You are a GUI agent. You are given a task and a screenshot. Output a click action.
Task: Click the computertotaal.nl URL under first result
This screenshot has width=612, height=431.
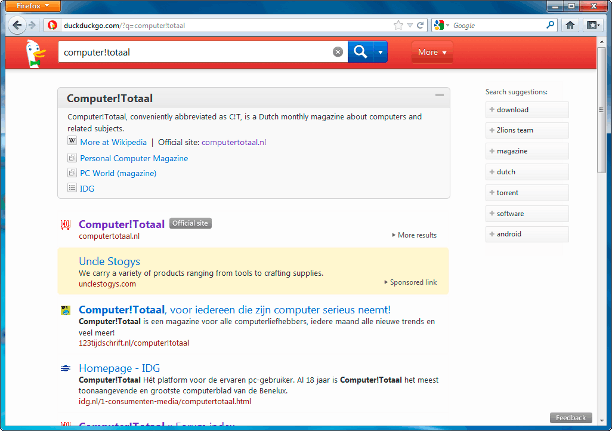[x=109, y=236]
